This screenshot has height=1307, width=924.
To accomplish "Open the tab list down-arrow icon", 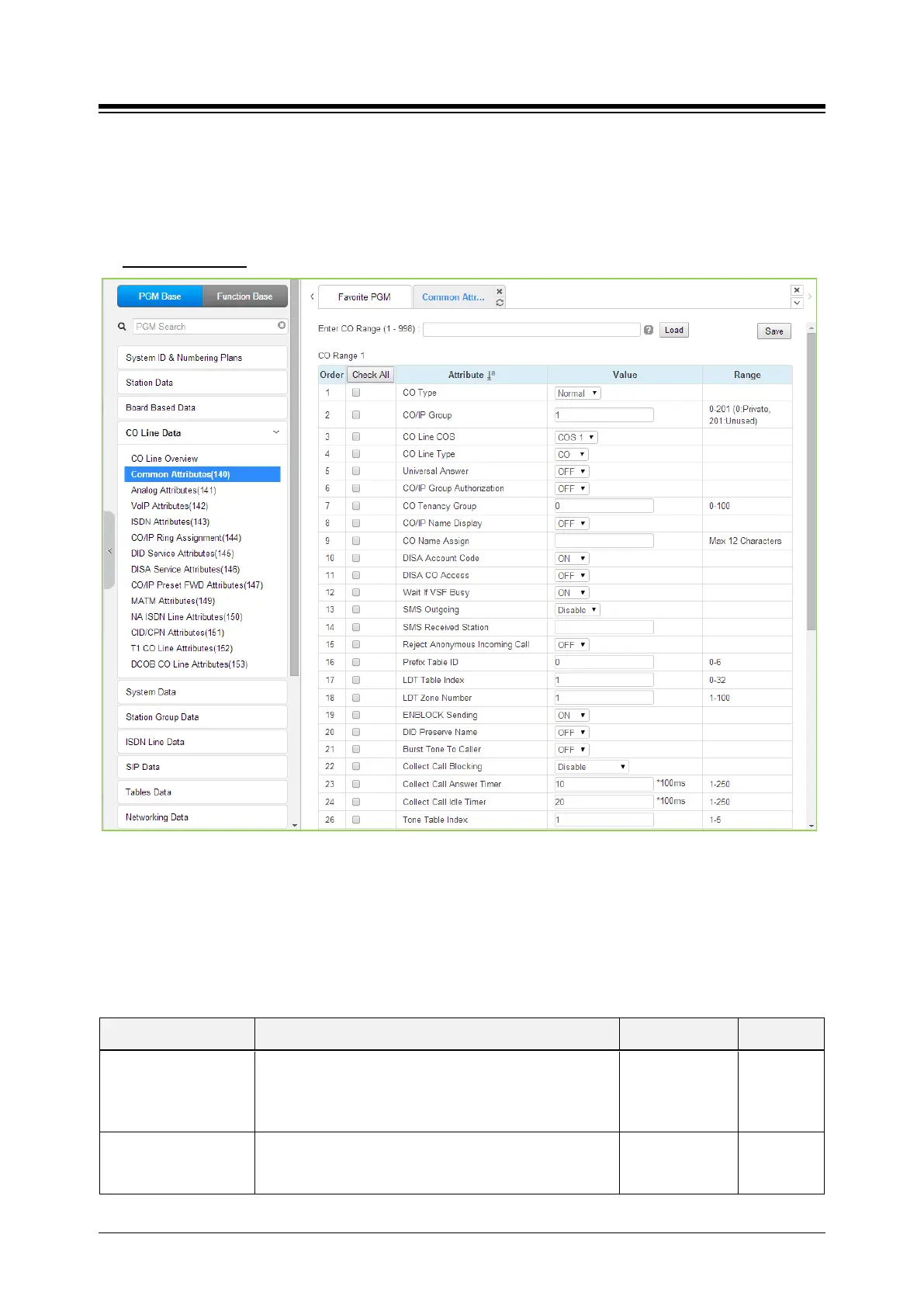I will pos(797,303).
